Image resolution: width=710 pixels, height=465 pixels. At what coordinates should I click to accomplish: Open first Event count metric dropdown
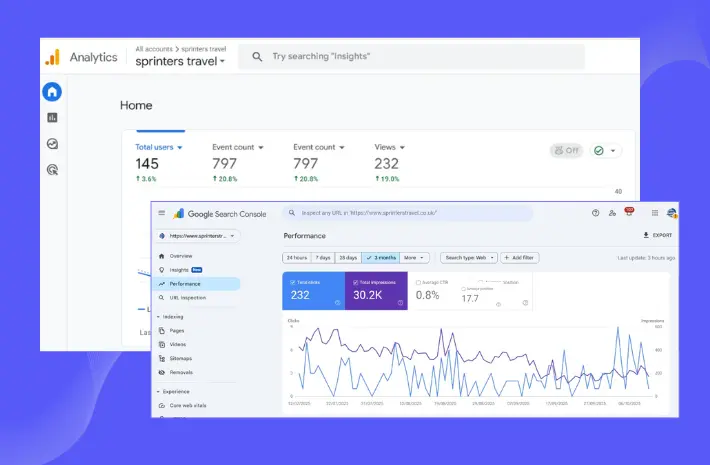click(261, 148)
